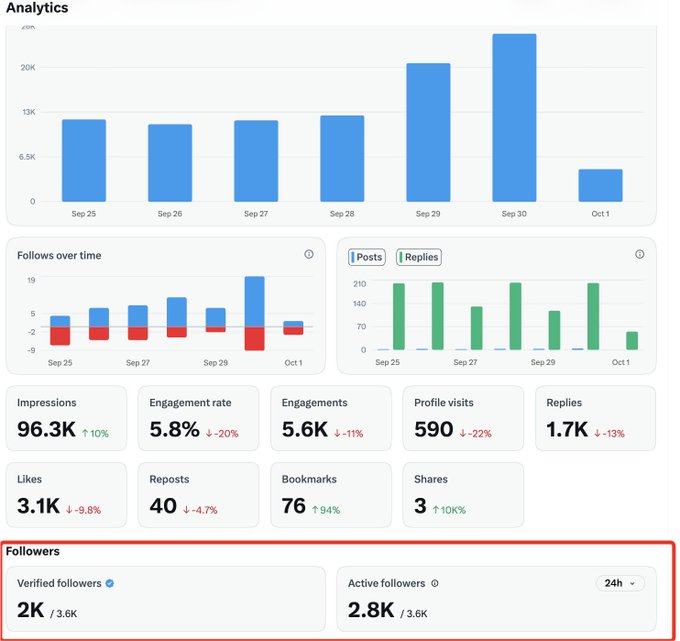
Task: Click the -22% profile visits change
Action: point(476,433)
